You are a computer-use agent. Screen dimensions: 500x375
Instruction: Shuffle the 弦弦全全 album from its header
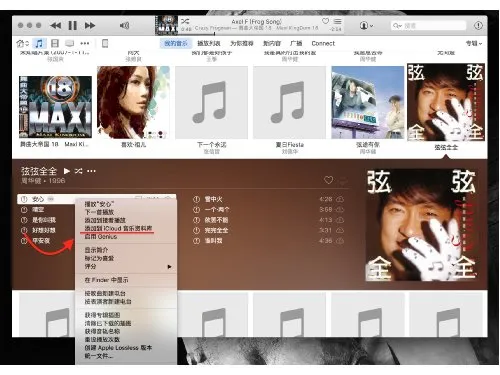[78, 171]
